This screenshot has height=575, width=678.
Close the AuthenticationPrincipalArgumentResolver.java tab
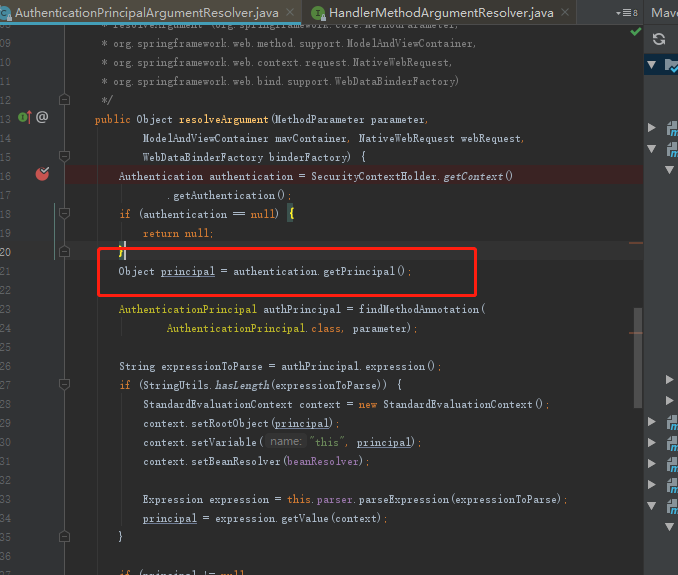290,13
